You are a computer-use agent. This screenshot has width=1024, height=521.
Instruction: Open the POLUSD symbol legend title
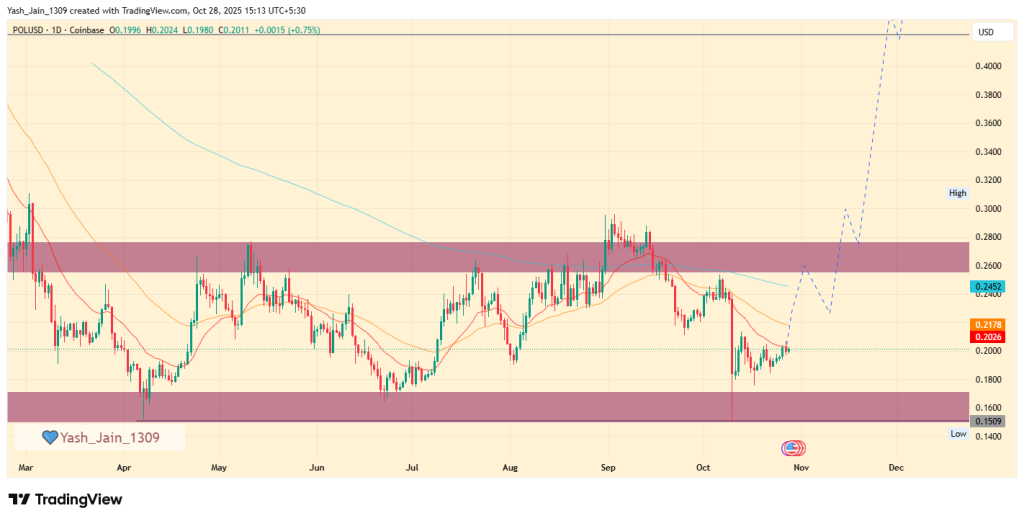pos(32,31)
